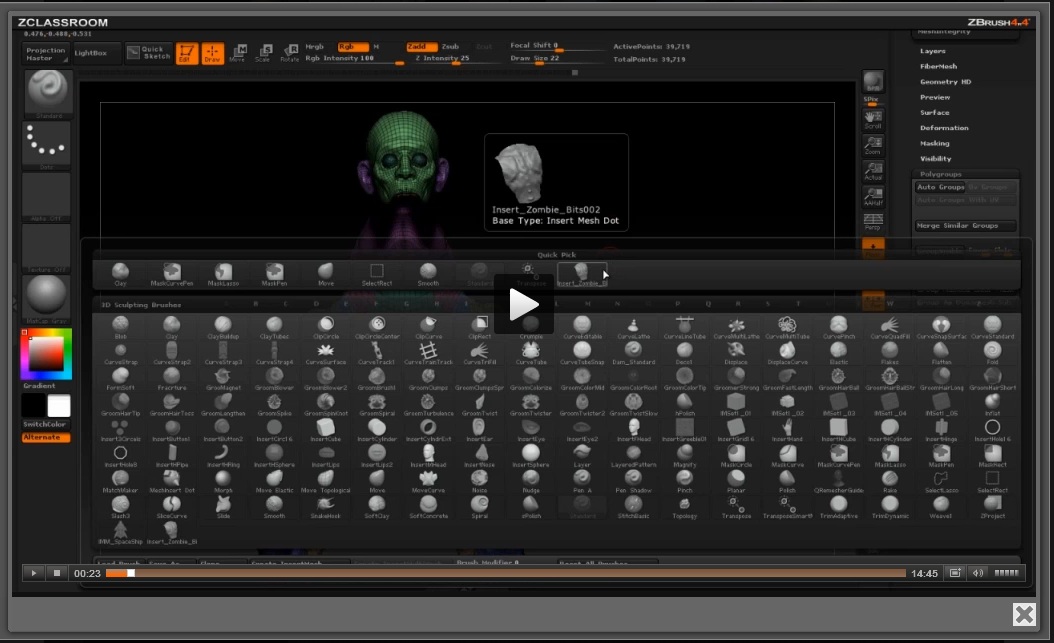Toggle Edit mode button
Viewport: 1054px width, 643px height.
[x=186, y=53]
